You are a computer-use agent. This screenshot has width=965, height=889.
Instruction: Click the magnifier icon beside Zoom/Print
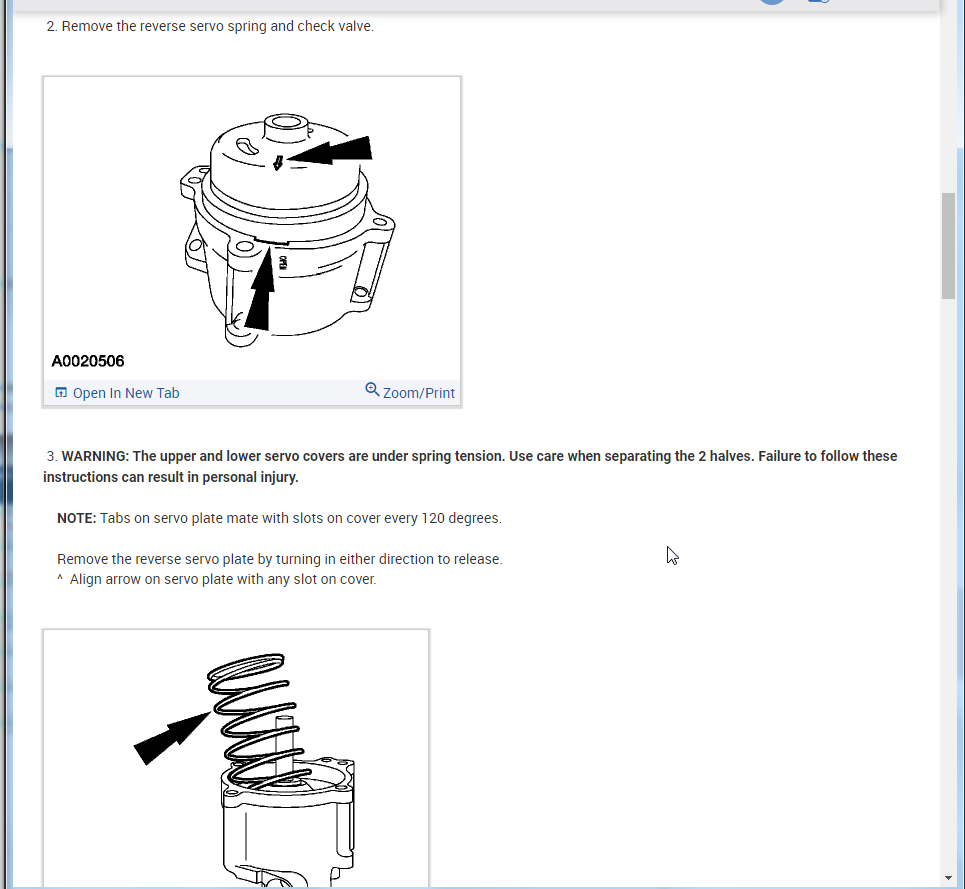(372, 389)
